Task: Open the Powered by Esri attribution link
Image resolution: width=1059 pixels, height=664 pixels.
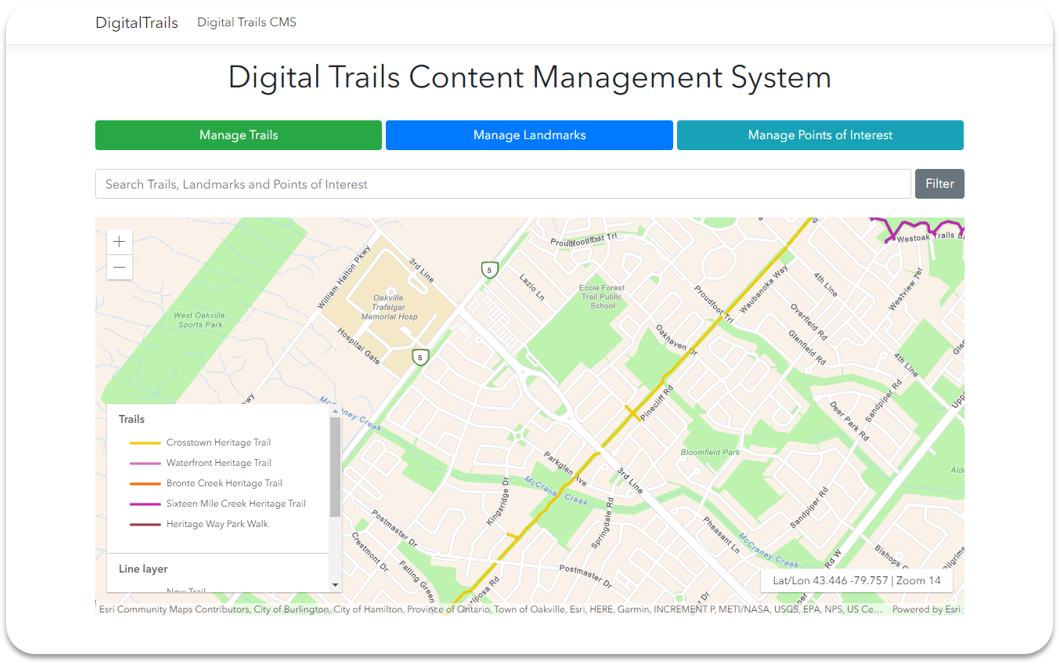Action: tap(926, 609)
